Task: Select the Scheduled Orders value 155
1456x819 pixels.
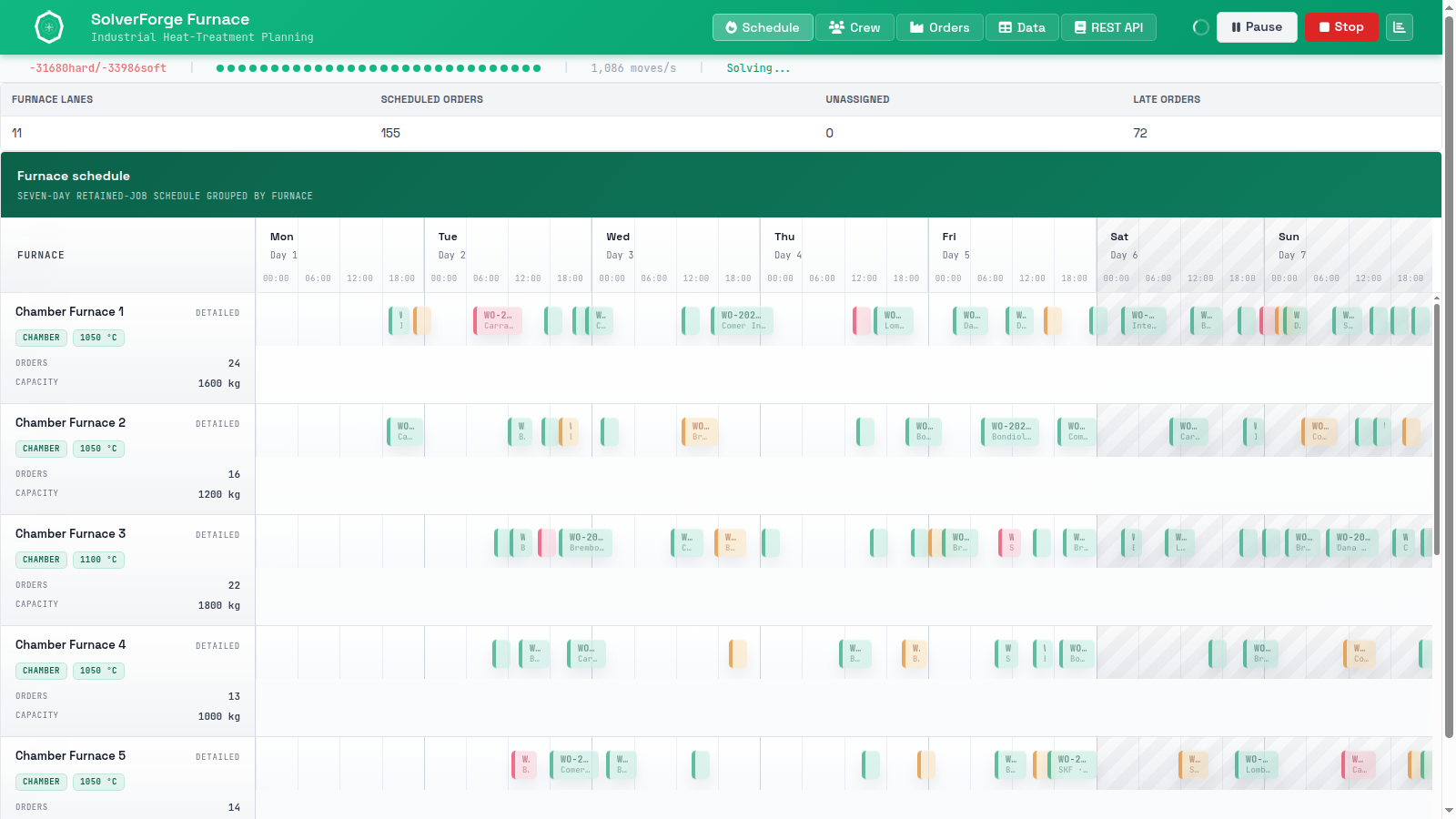Action: [390, 133]
